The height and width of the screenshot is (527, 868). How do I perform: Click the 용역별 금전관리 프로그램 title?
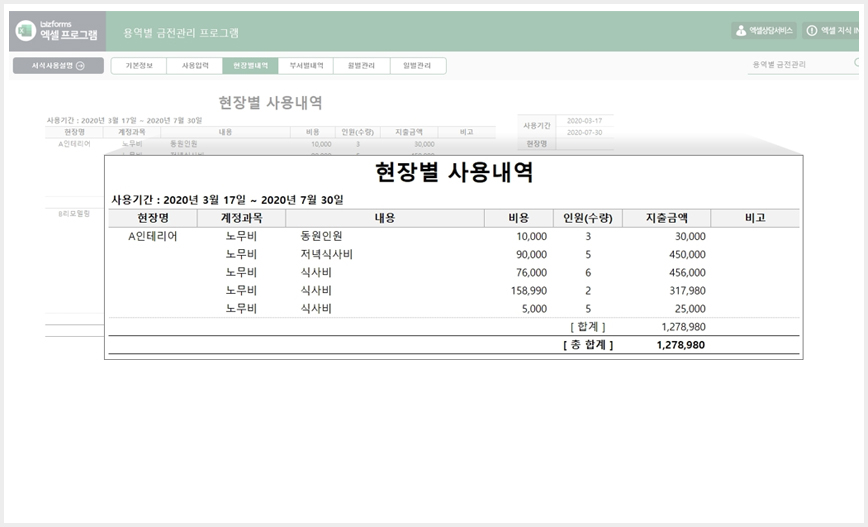click(x=181, y=33)
